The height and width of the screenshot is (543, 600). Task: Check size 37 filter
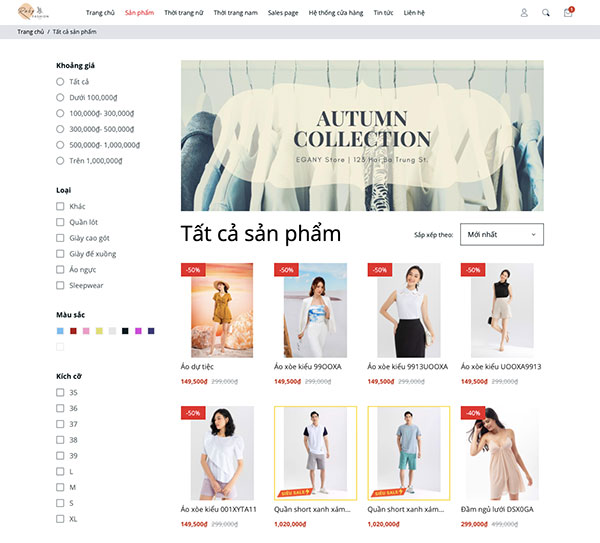[60, 424]
